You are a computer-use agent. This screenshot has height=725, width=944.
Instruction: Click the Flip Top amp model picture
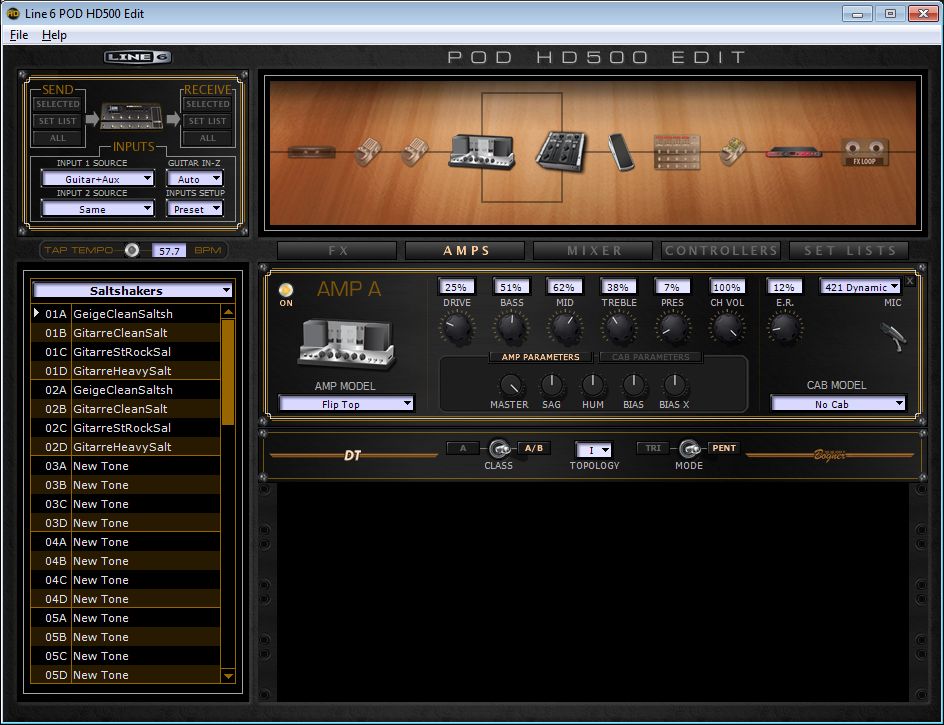(347, 344)
